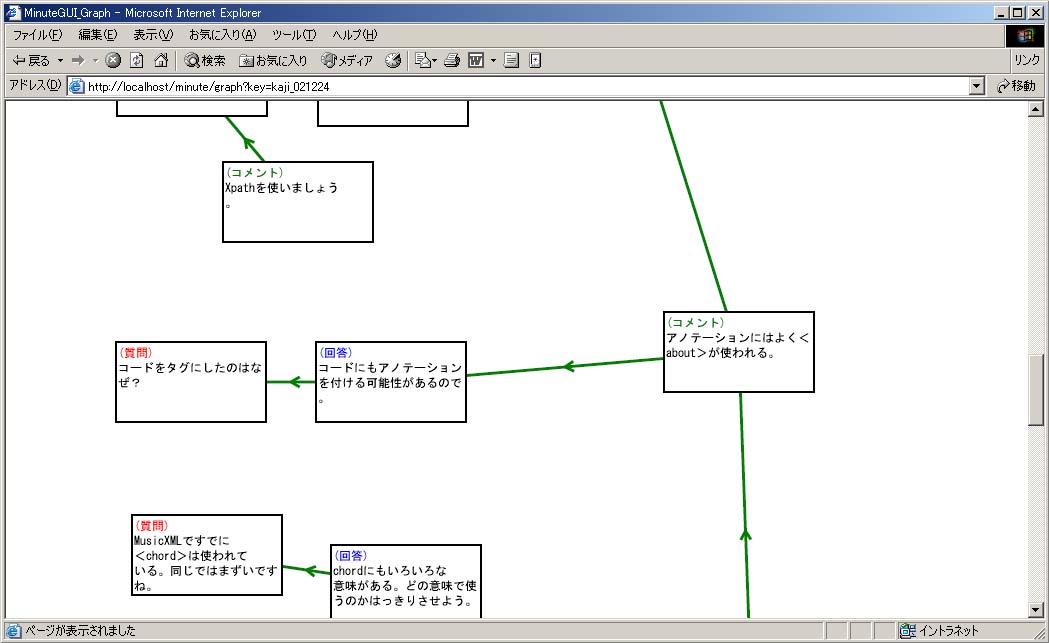Refresh the page with the refresh icon
The image size is (1049, 643).
click(136, 61)
